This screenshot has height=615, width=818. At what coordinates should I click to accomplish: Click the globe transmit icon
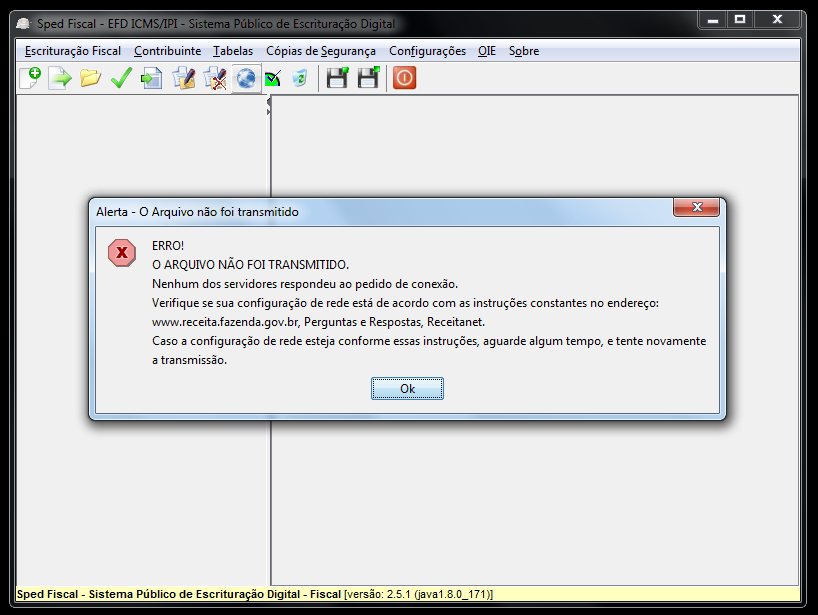click(246, 78)
